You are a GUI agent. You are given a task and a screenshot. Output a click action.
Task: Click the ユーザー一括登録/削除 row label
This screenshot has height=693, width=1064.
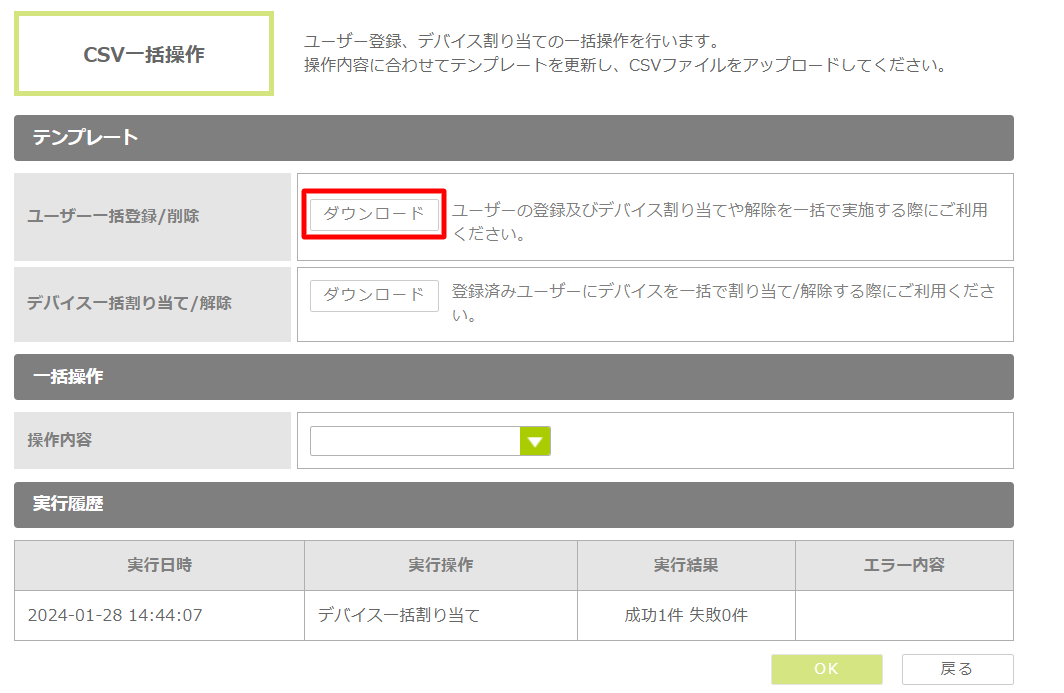[113, 216]
